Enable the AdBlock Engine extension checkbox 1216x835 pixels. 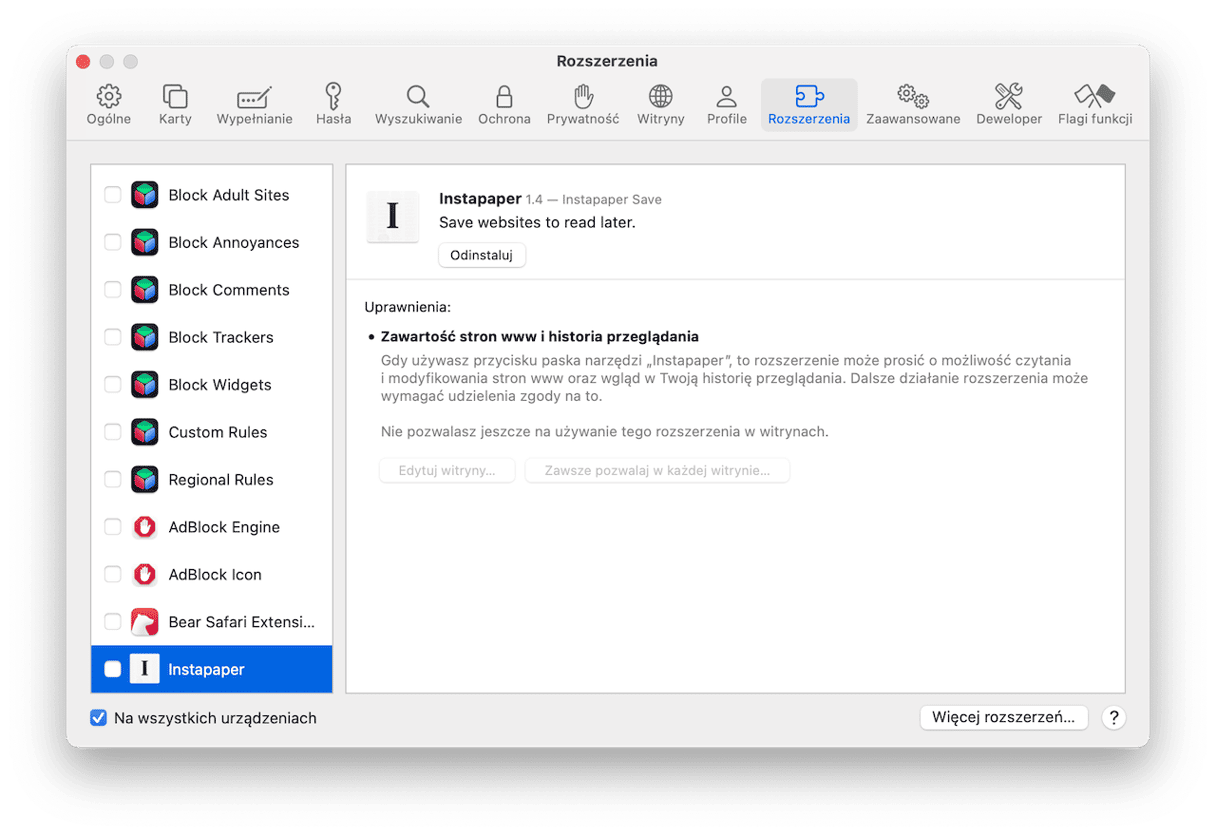113,527
